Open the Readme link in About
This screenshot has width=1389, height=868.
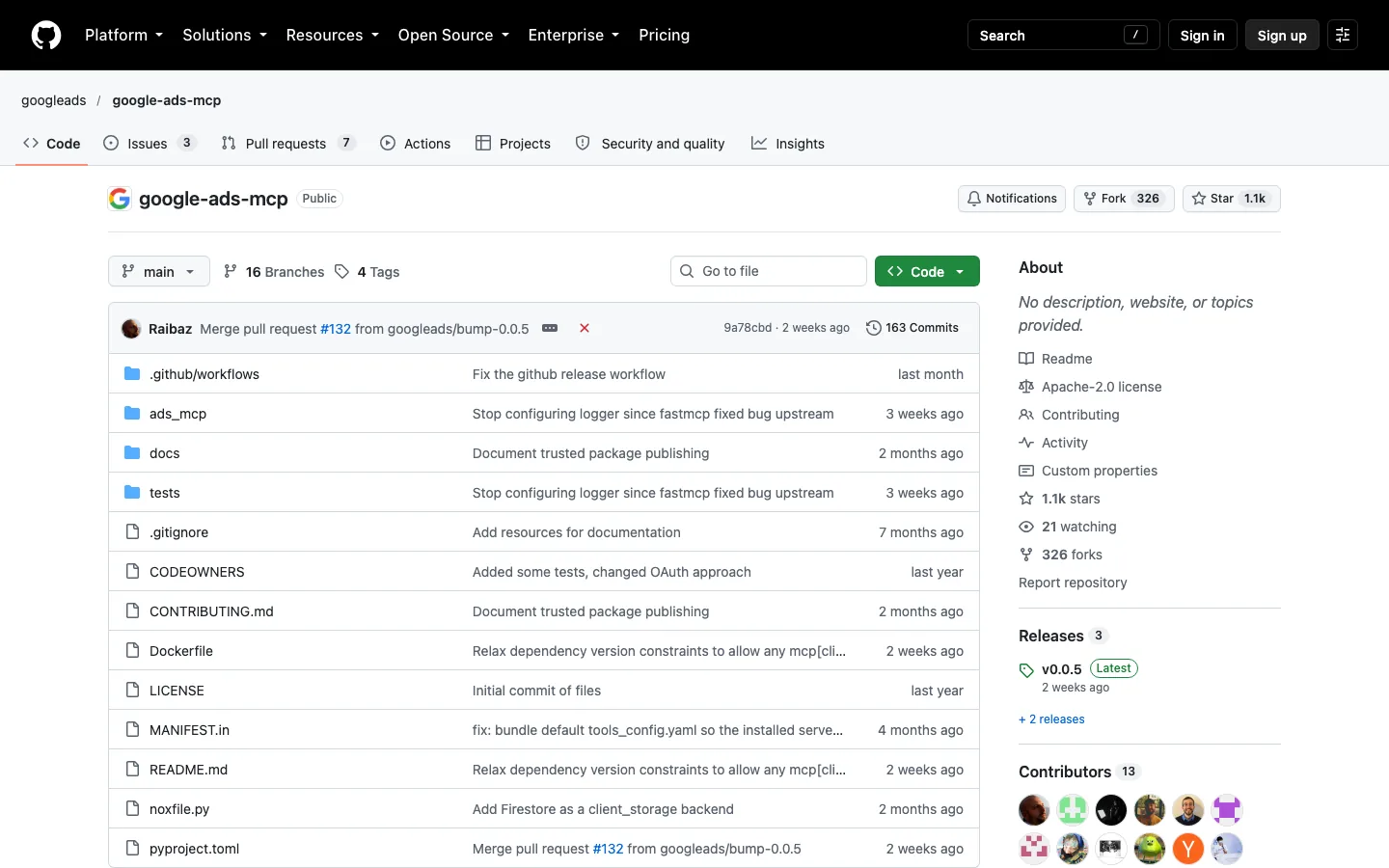click(x=1056, y=359)
